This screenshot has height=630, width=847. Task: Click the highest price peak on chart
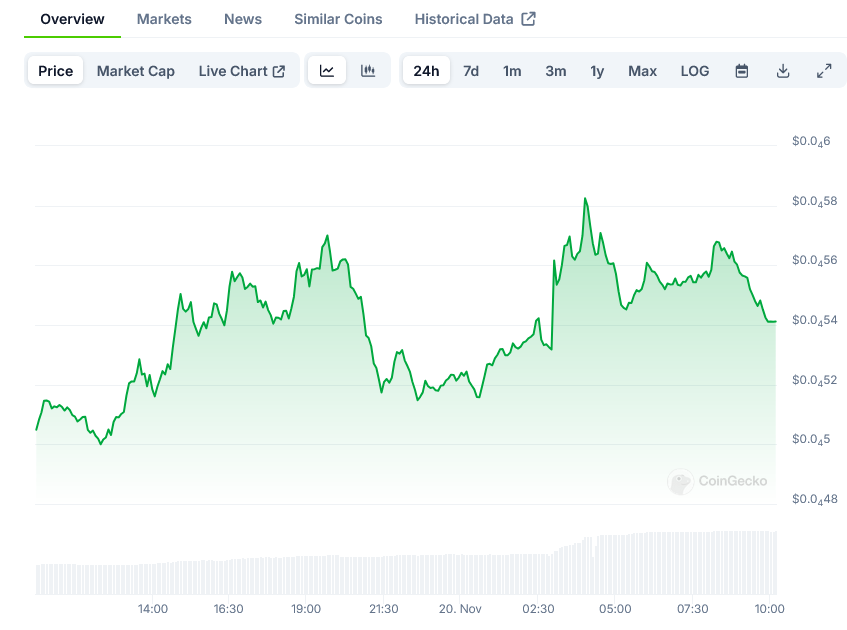(585, 199)
